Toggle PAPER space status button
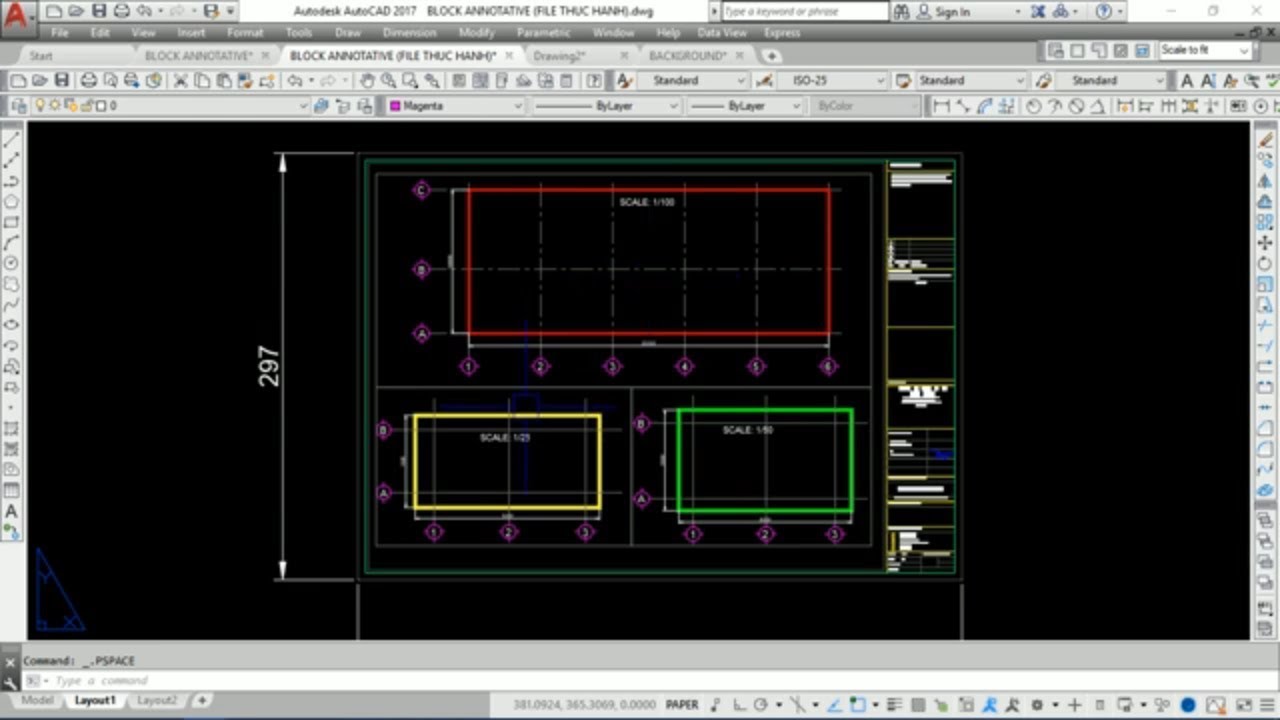1280x720 pixels. 682,704
